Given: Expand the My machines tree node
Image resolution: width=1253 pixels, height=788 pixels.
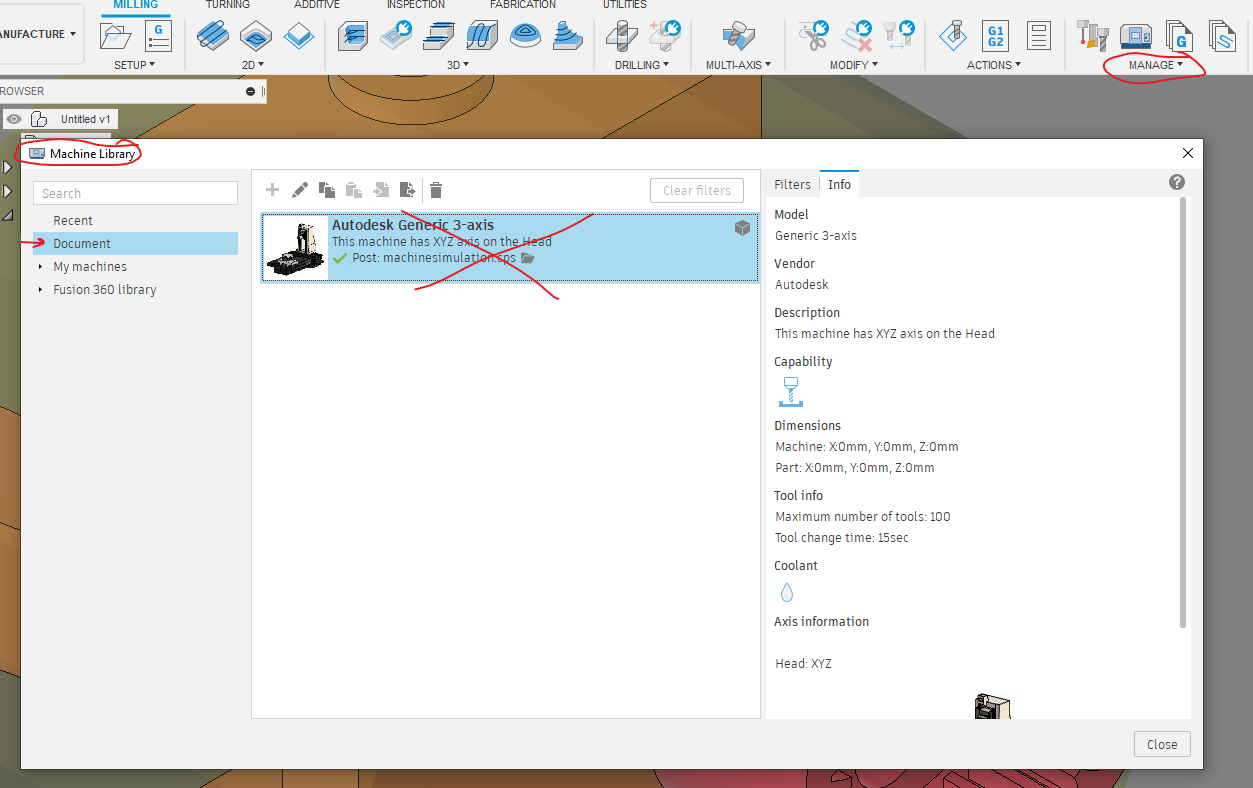Looking at the screenshot, I should 41,267.
